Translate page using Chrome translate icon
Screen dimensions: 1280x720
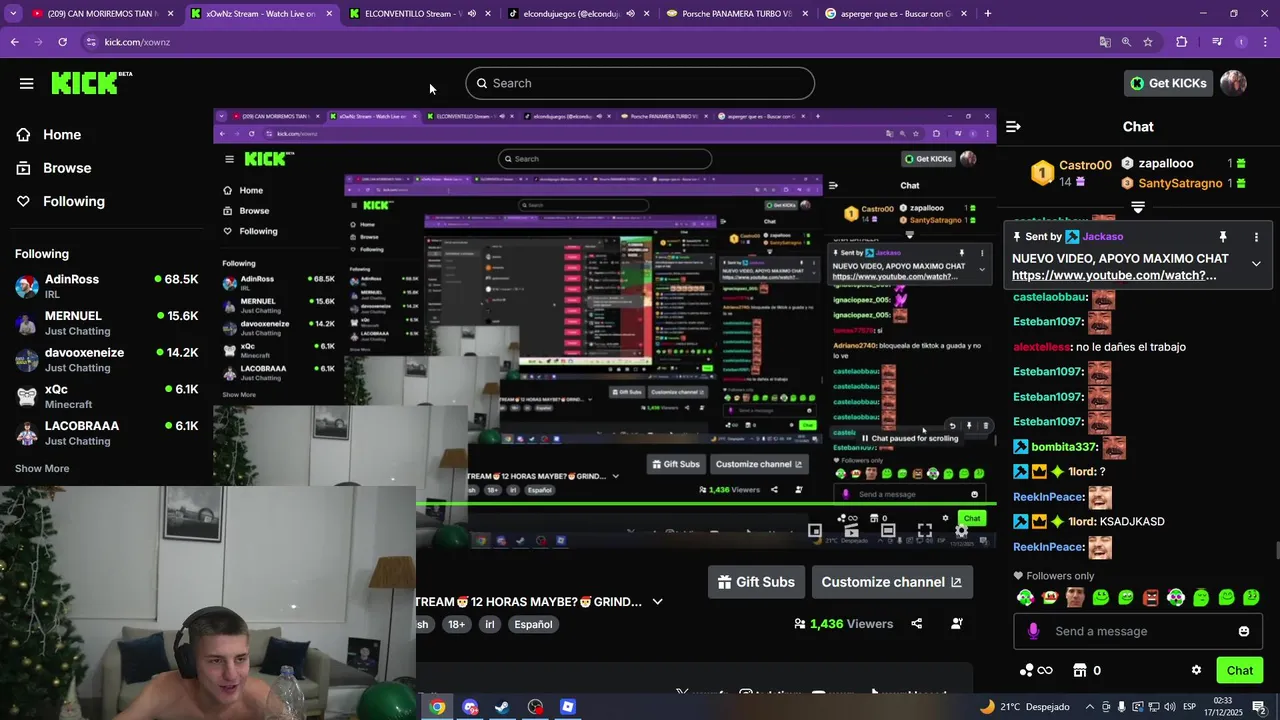(1105, 42)
